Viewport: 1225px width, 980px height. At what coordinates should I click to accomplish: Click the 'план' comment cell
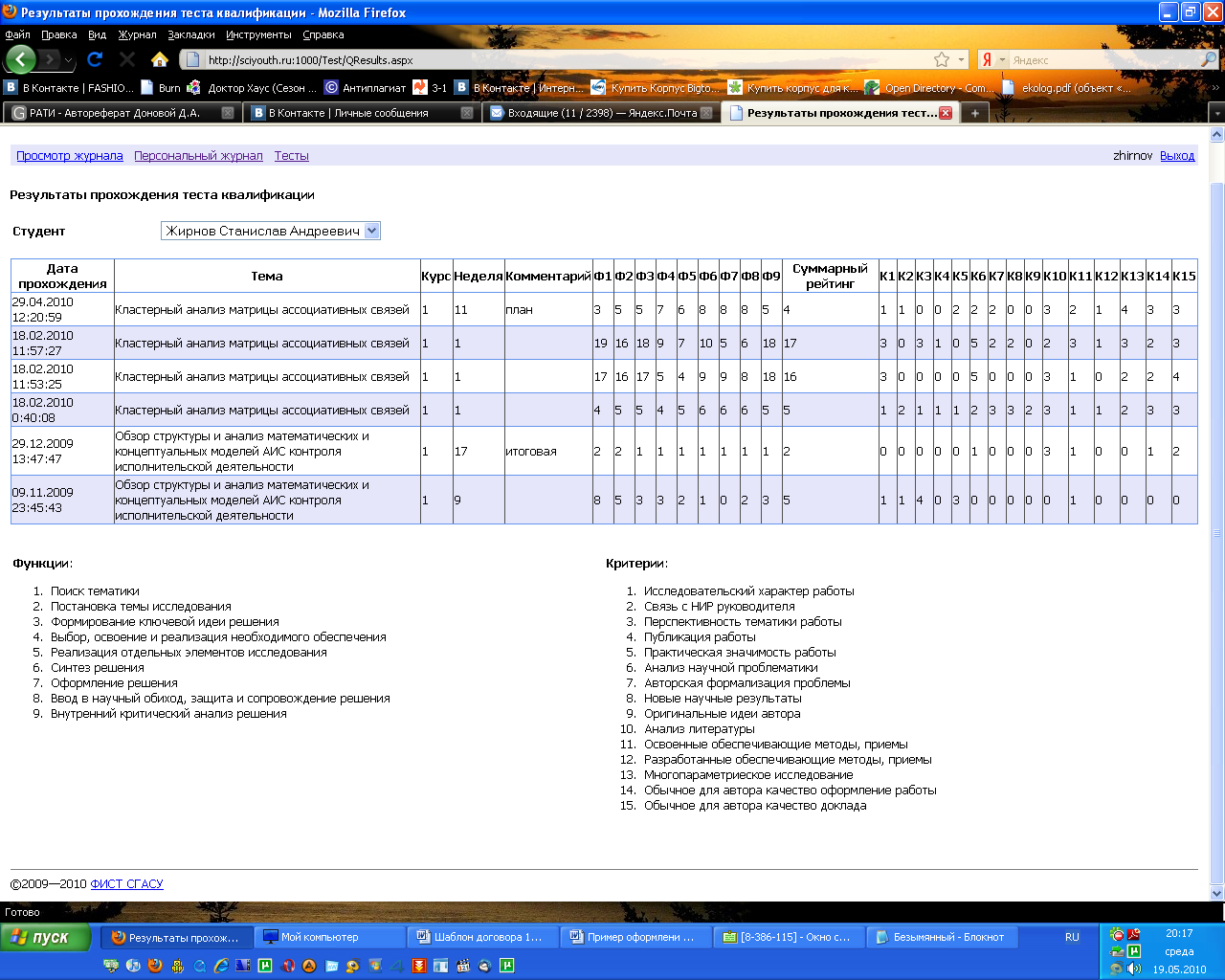547,309
